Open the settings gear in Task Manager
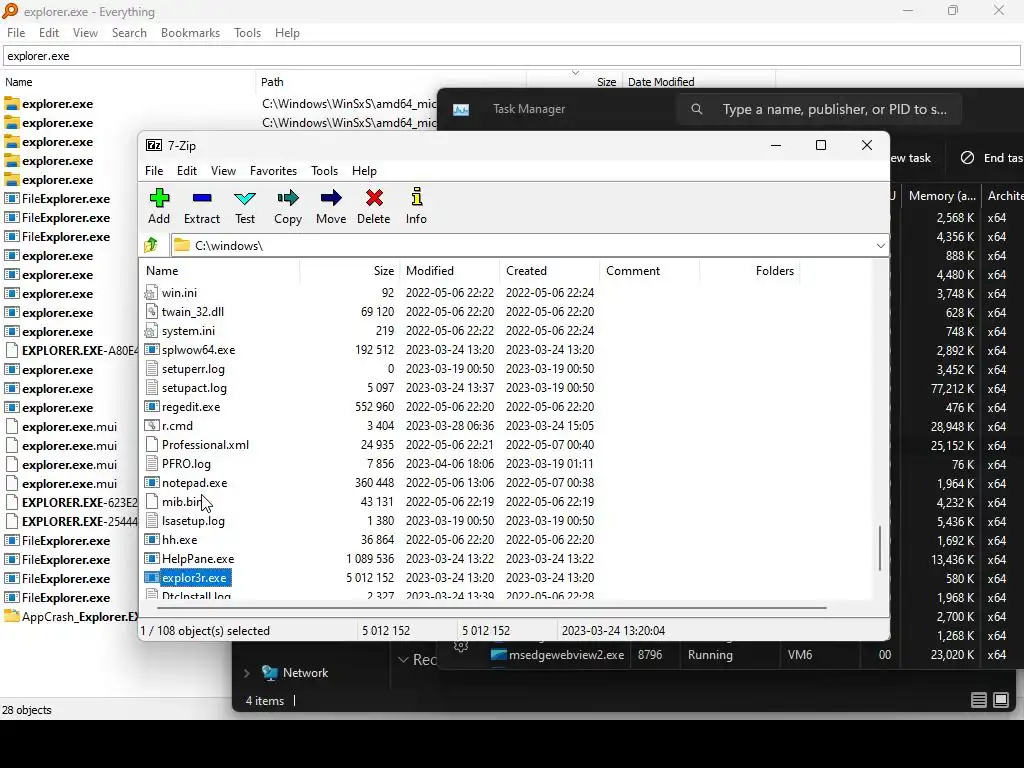 (461, 647)
